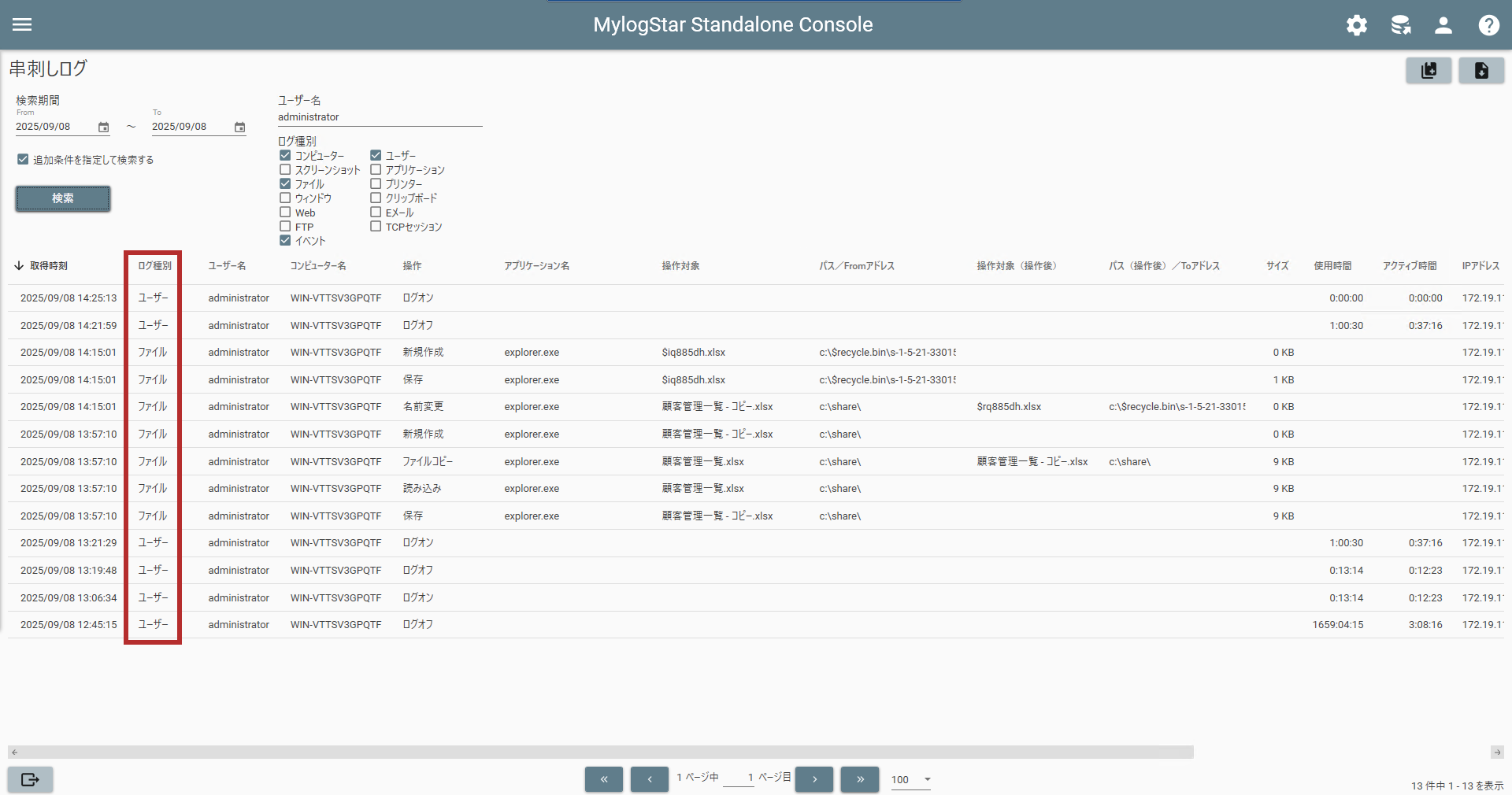Toggle 追加条件を指定して検索する checkbox
The height and width of the screenshot is (795, 1512).
tap(23, 160)
